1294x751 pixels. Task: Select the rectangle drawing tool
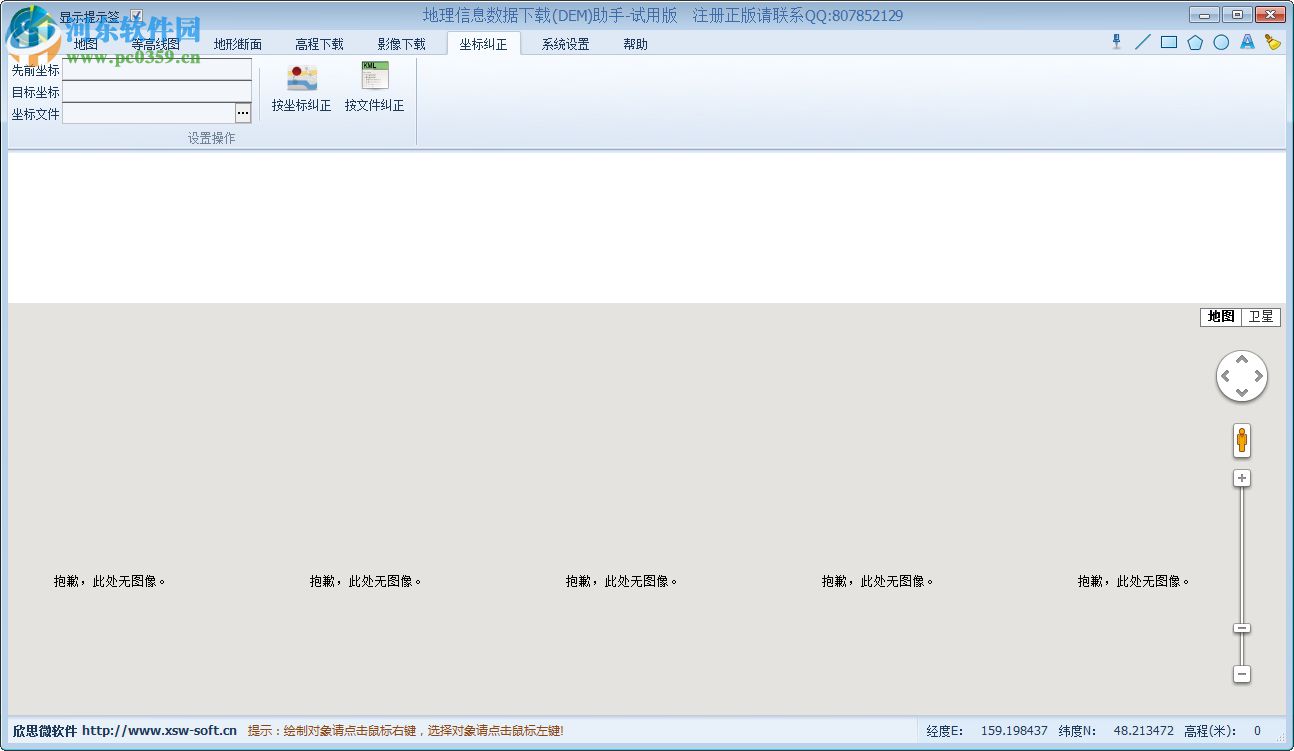pyautogui.click(x=1169, y=42)
